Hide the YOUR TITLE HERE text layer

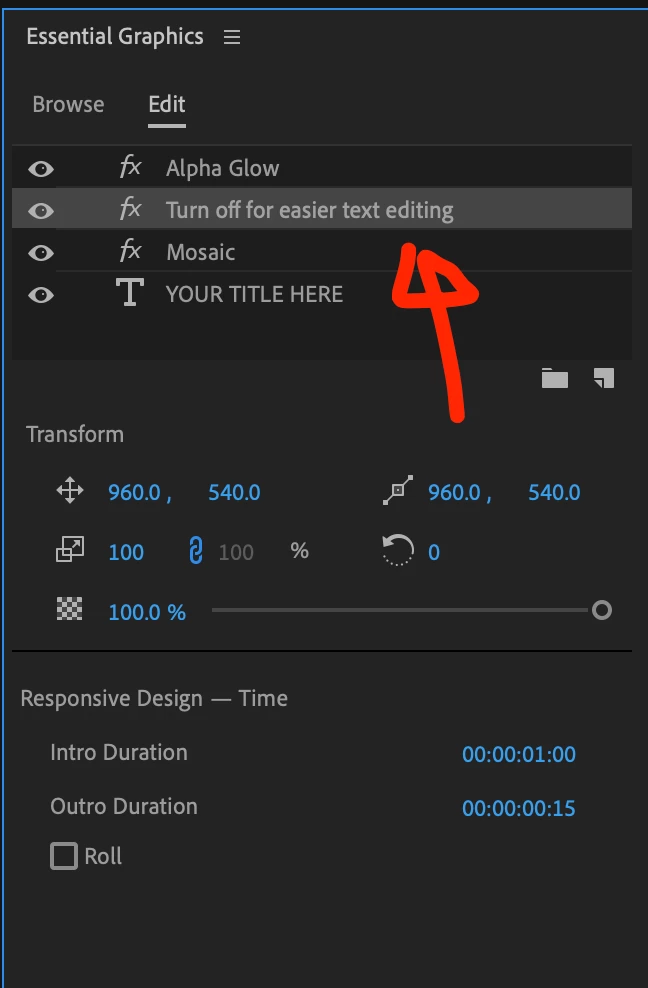point(41,295)
